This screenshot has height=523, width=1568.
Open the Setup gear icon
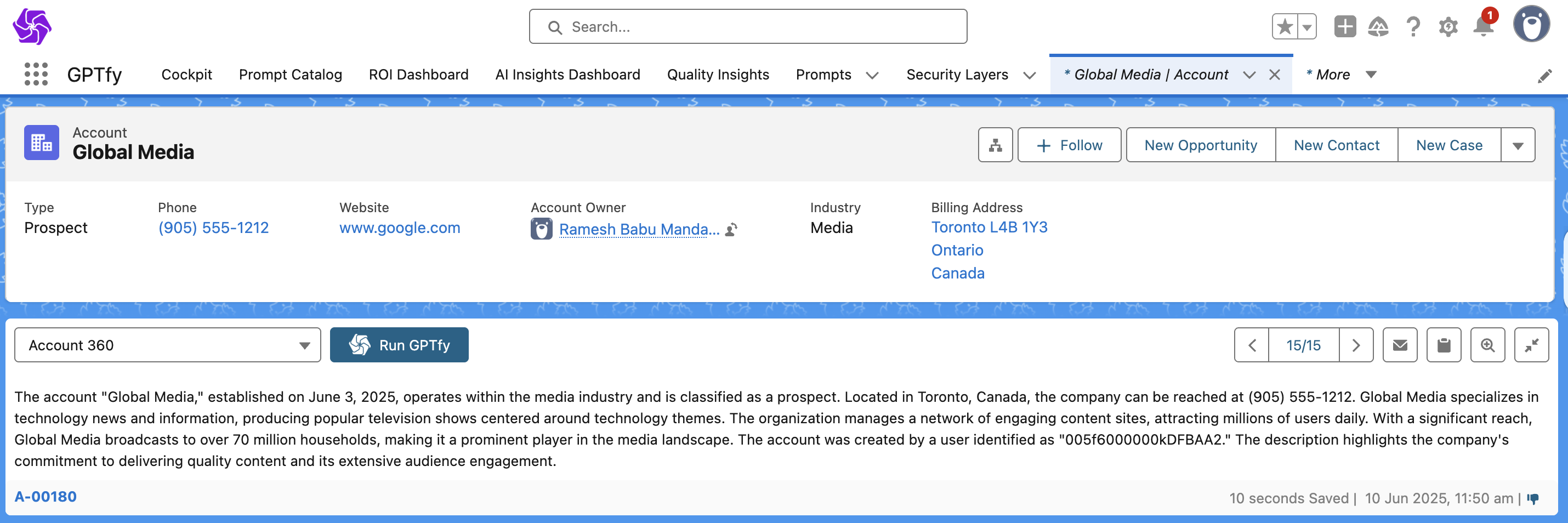pos(1448,27)
